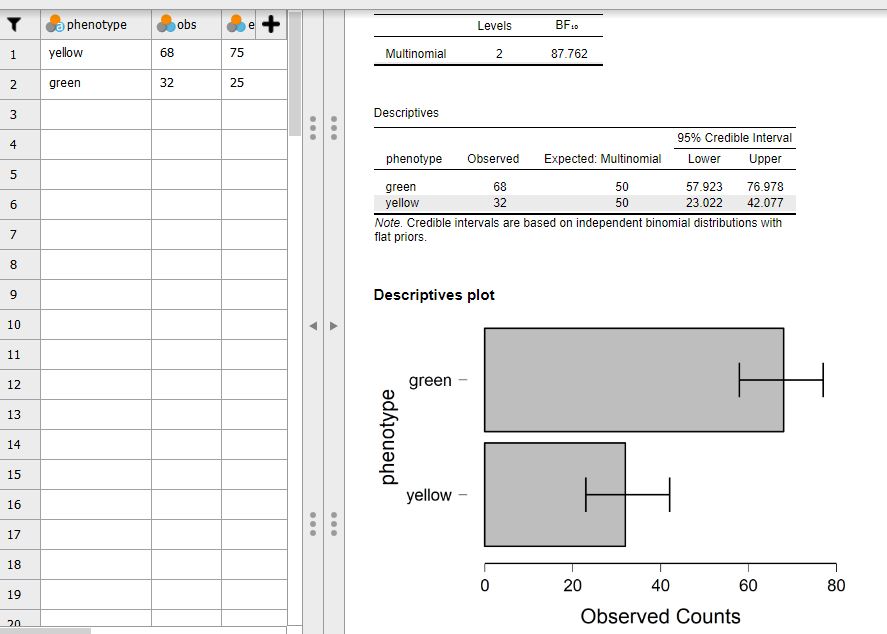
Task: Click the obs column nominal type icon
Action: point(166,24)
